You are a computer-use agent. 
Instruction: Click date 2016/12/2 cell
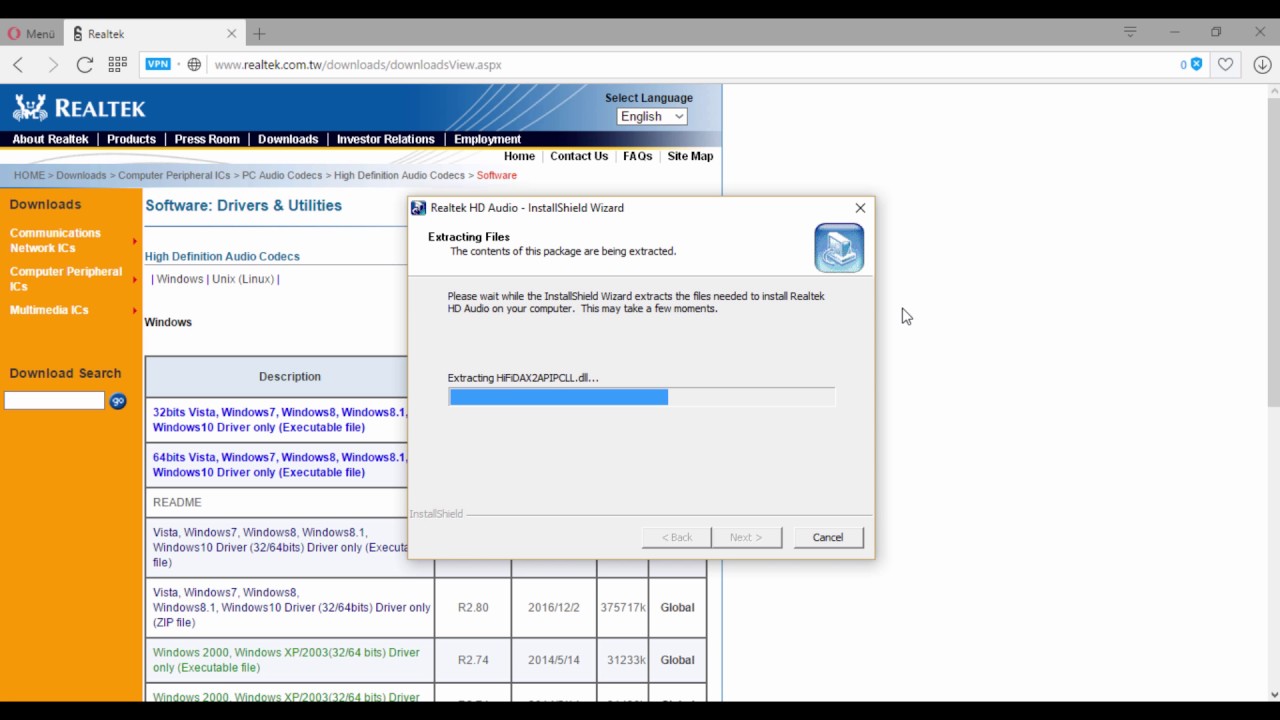[553, 607]
